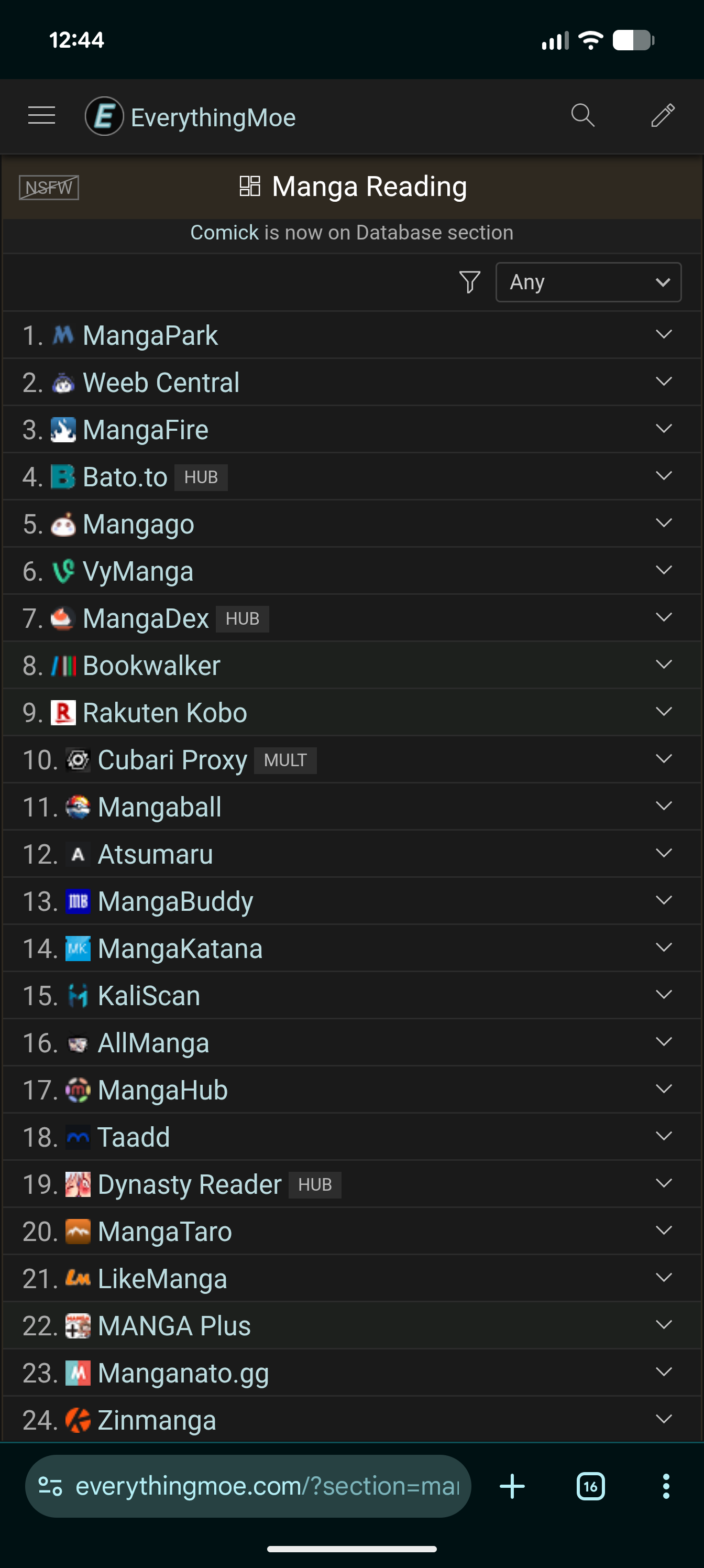Open the Weeb Central link
The height and width of the screenshot is (1568, 704).
(x=161, y=383)
